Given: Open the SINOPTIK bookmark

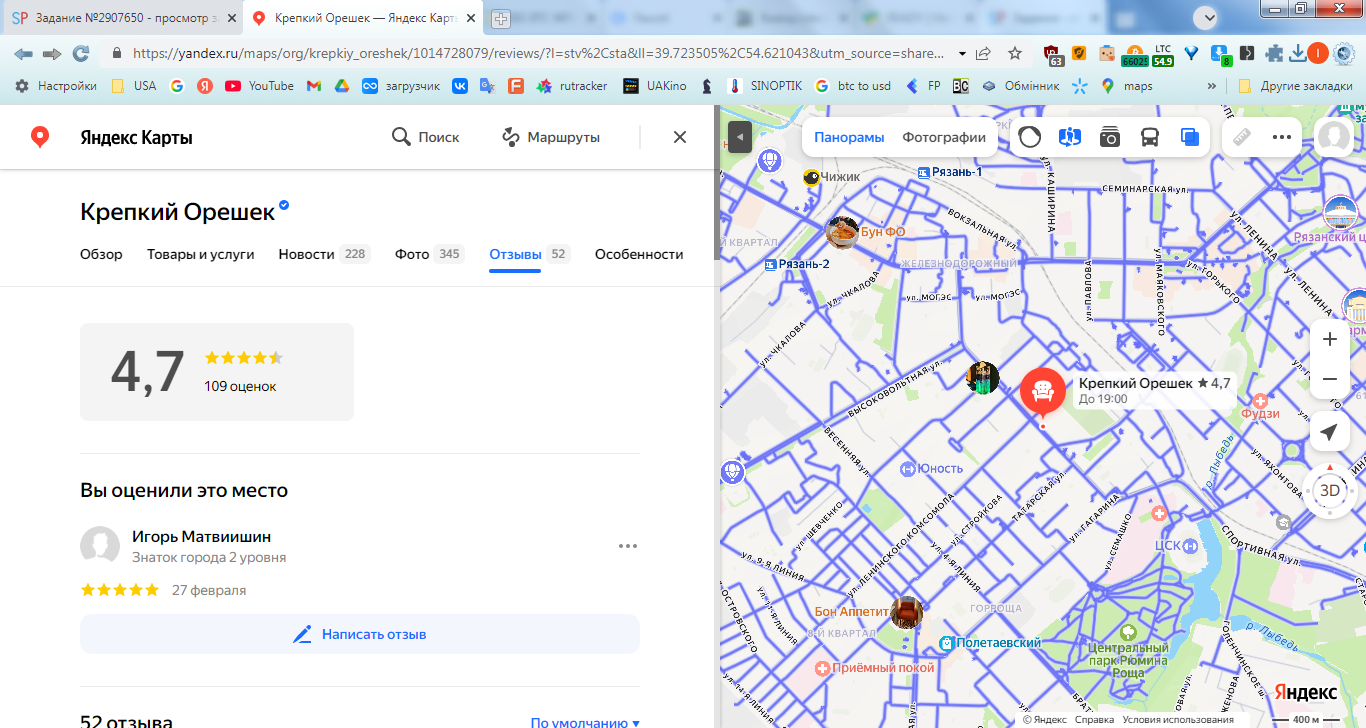Looking at the screenshot, I should point(765,86).
